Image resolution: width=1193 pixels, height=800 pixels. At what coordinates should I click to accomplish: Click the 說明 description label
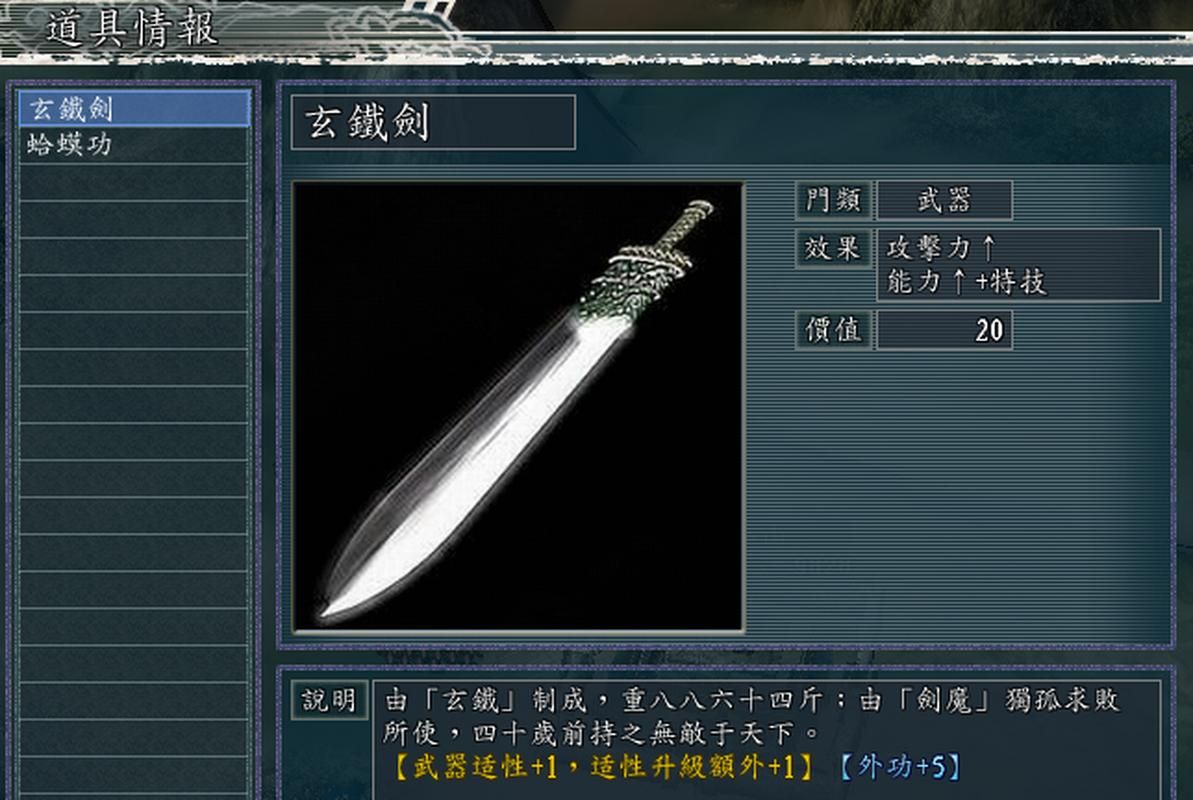pos(329,700)
